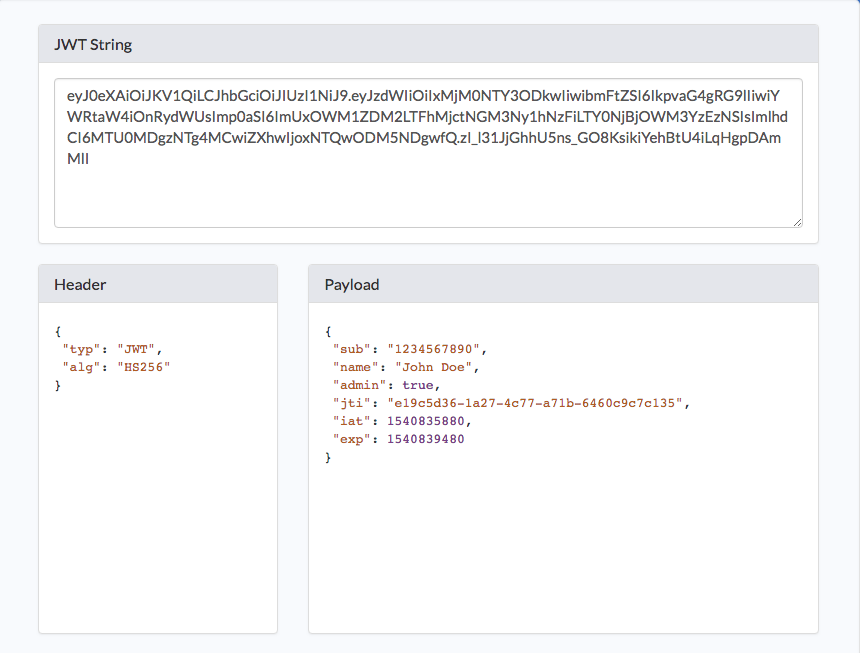Click the JWT String panel heading
This screenshot has width=860, height=653.
click(93, 45)
